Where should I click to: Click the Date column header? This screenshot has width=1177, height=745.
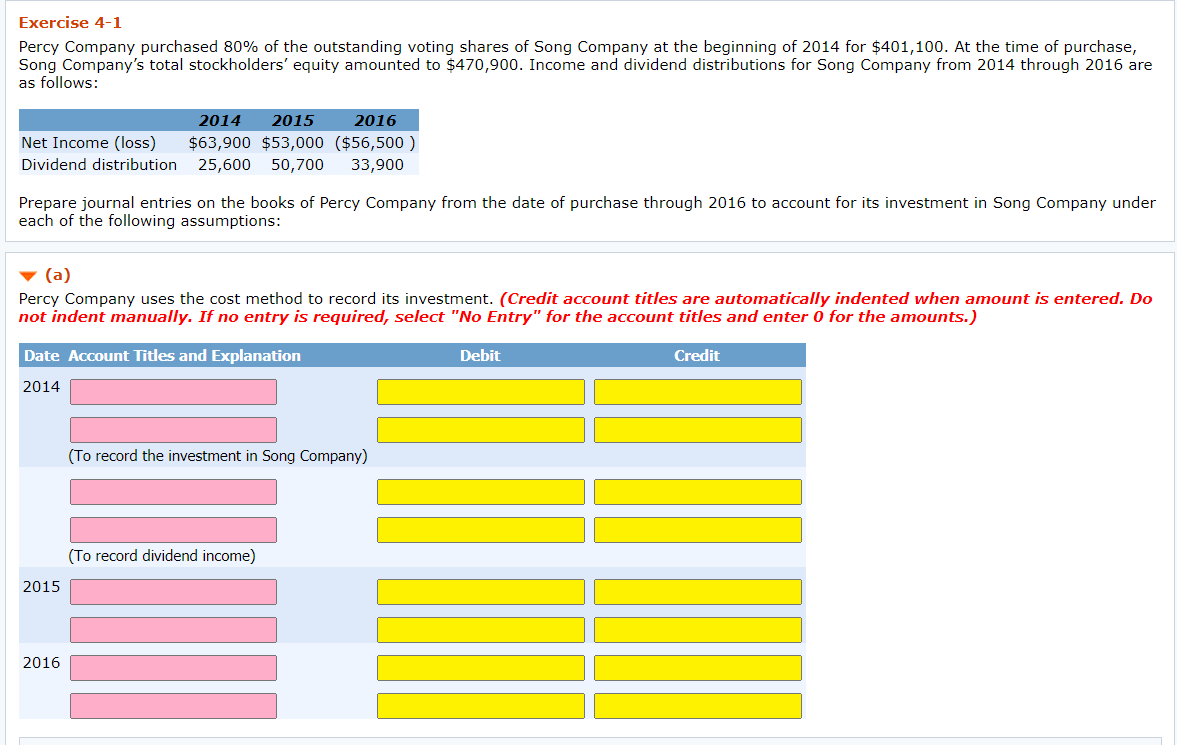click(x=41, y=355)
